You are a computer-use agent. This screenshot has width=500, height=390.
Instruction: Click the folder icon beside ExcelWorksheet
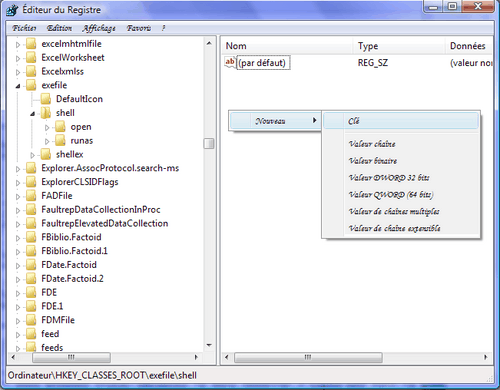coord(31,58)
